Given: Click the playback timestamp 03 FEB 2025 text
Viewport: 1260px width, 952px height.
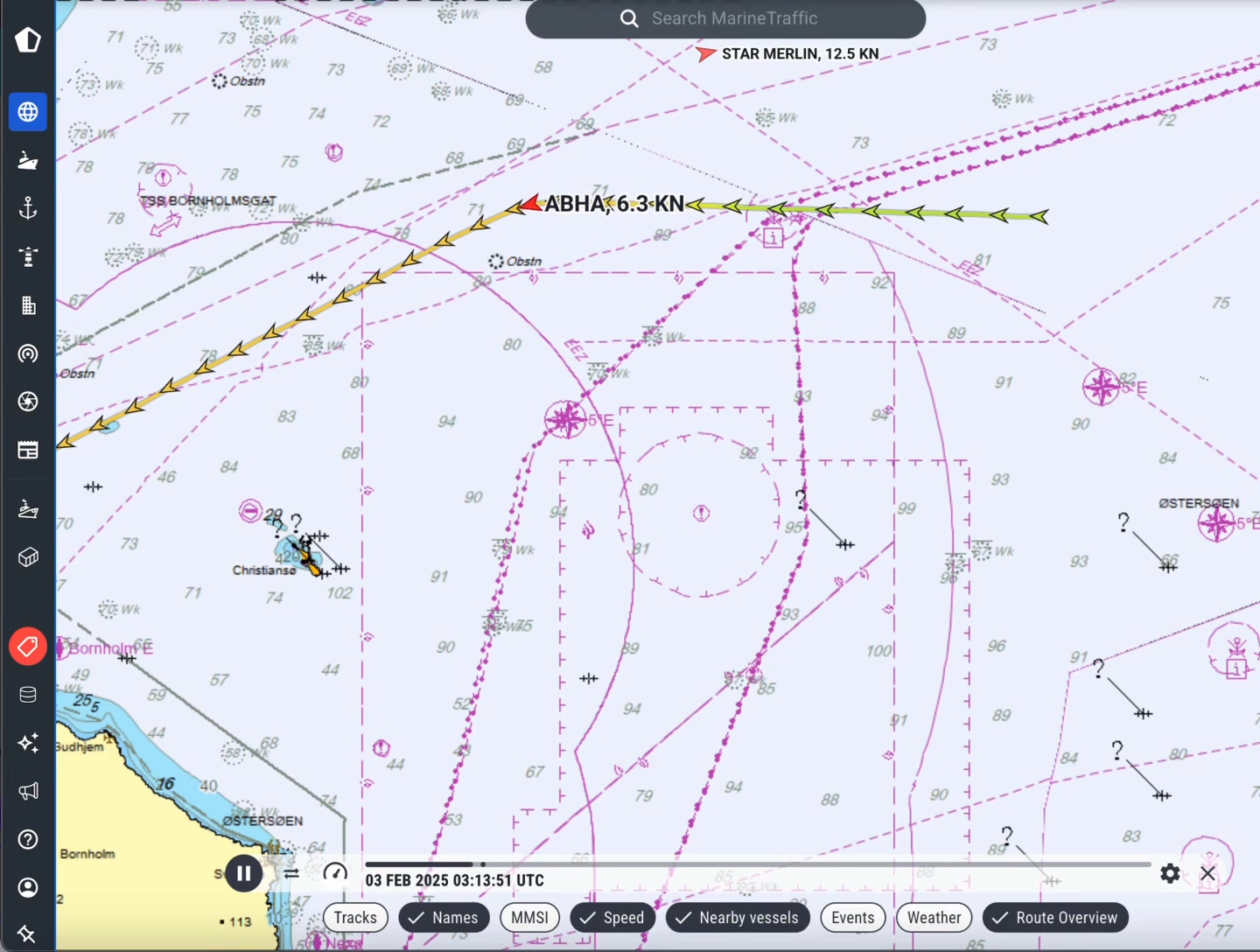Looking at the screenshot, I should point(455,880).
